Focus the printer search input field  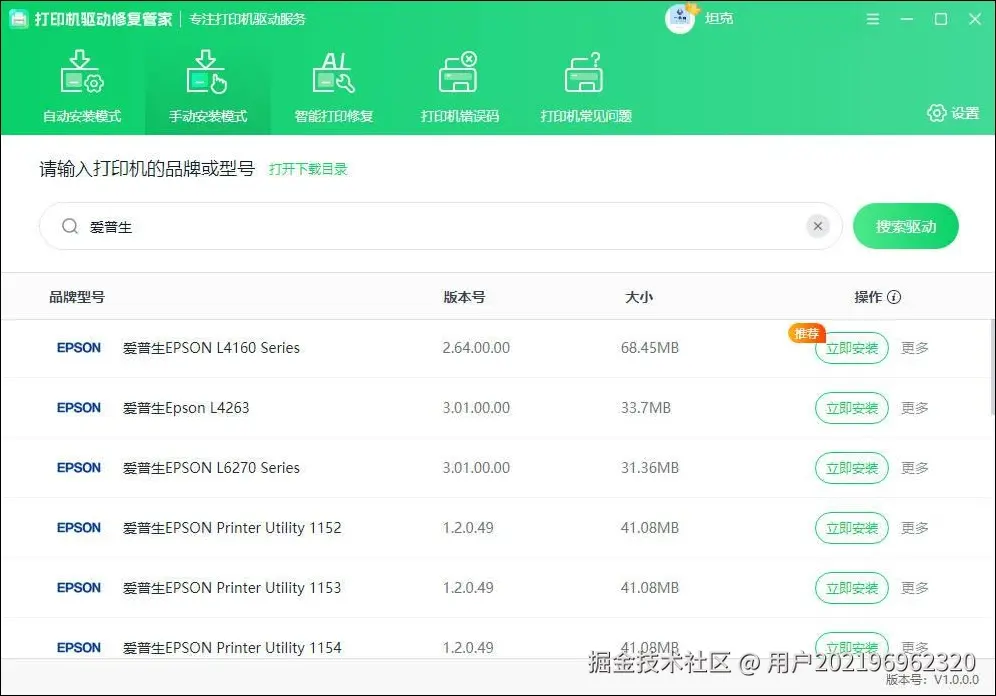441,226
